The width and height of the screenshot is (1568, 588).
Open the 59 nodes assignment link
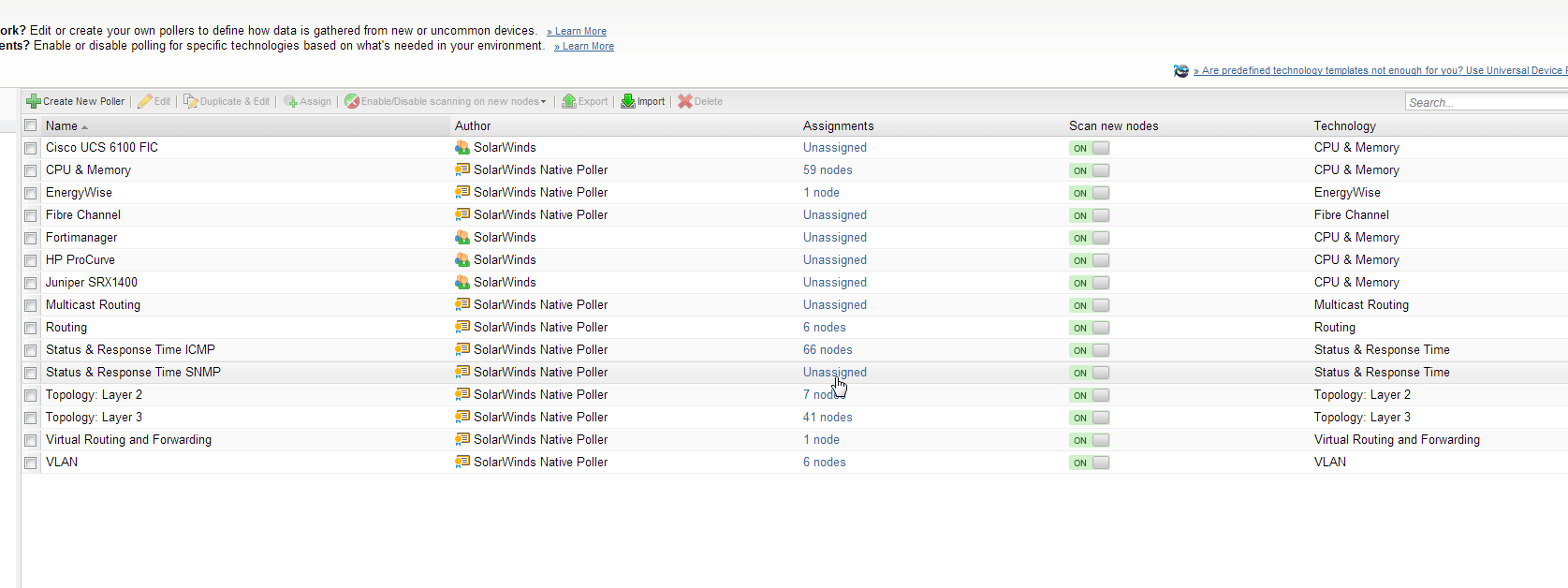point(828,169)
